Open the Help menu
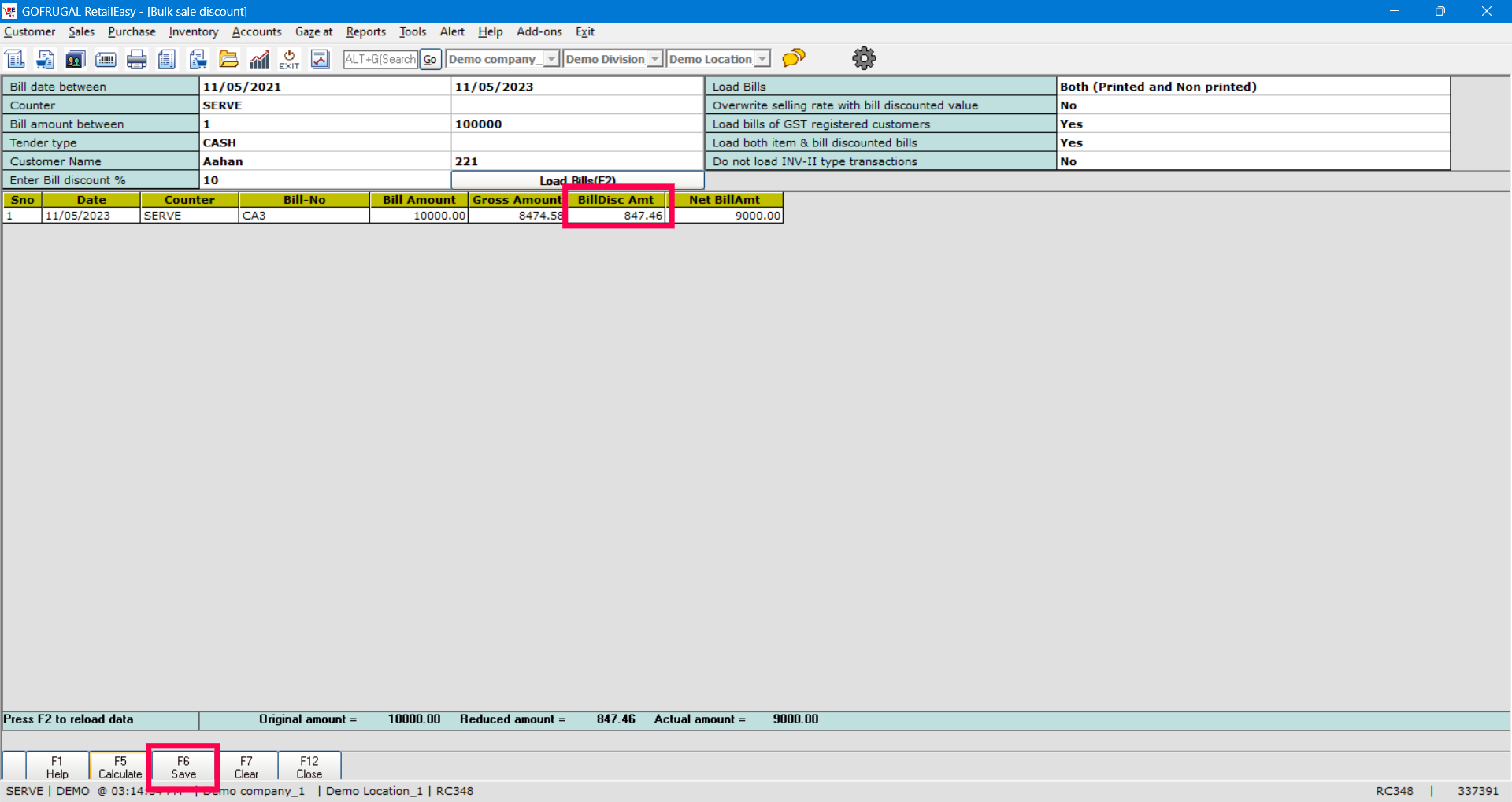This screenshot has height=802, width=1512. point(490,31)
